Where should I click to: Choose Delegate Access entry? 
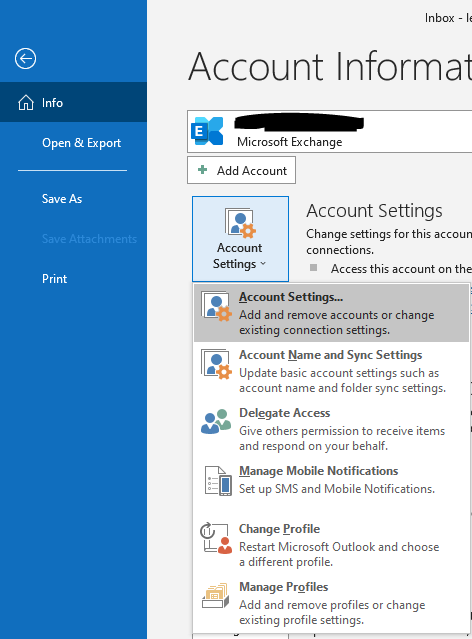[x=331, y=429]
